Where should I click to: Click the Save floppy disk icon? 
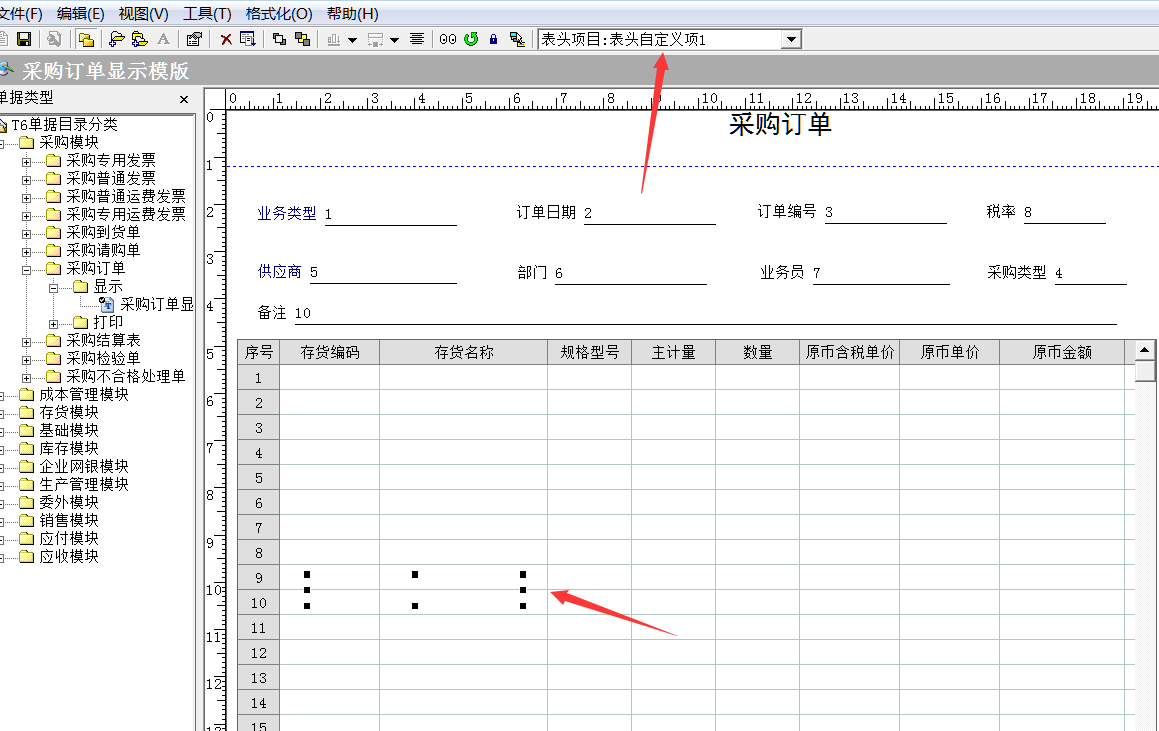pos(24,39)
